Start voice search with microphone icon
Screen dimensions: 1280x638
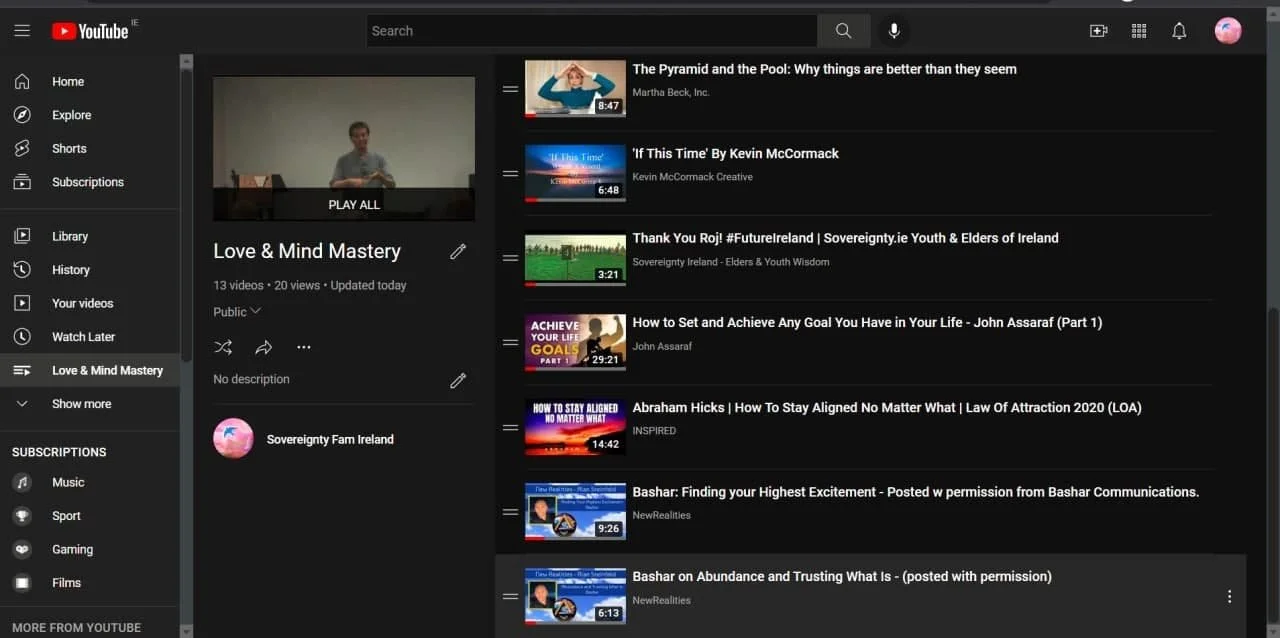click(894, 31)
